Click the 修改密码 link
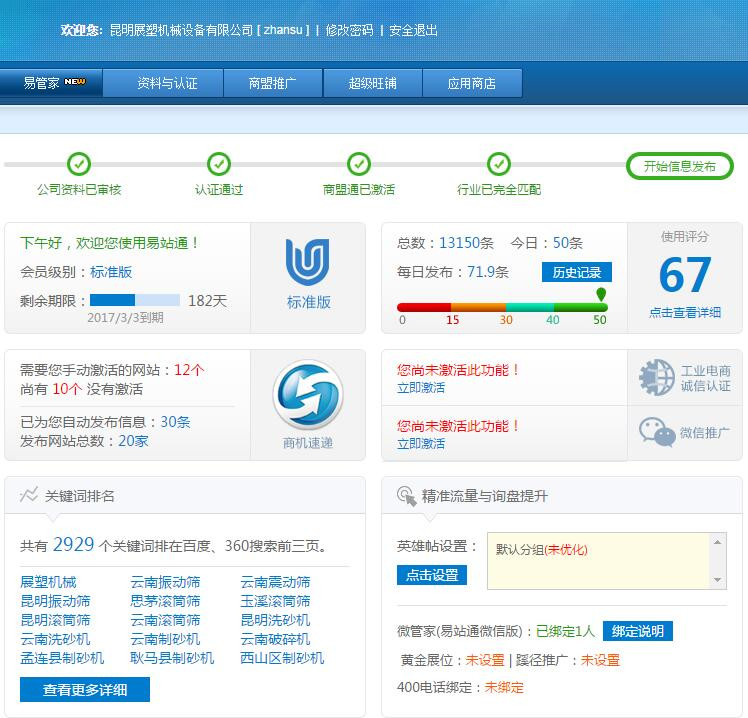 pos(349,30)
